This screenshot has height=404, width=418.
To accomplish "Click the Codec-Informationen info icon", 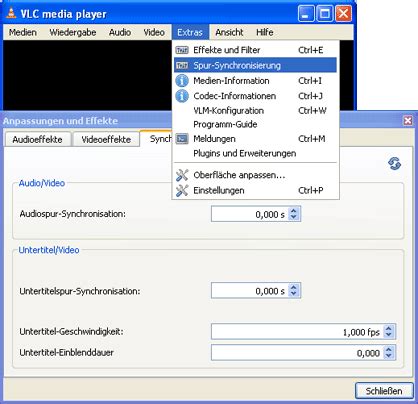I will (x=182, y=96).
